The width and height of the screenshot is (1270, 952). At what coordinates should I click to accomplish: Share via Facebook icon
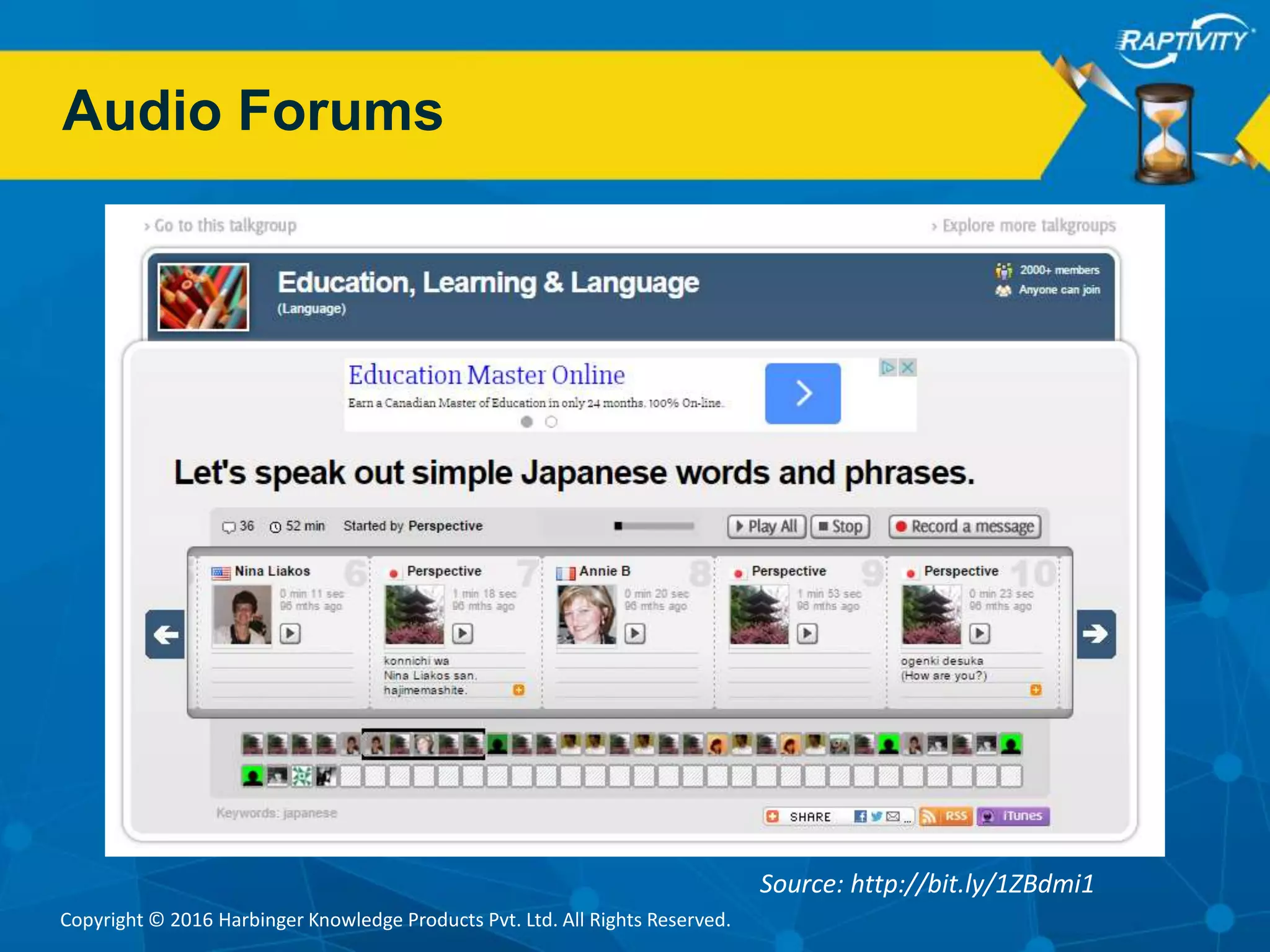point(860,816)
